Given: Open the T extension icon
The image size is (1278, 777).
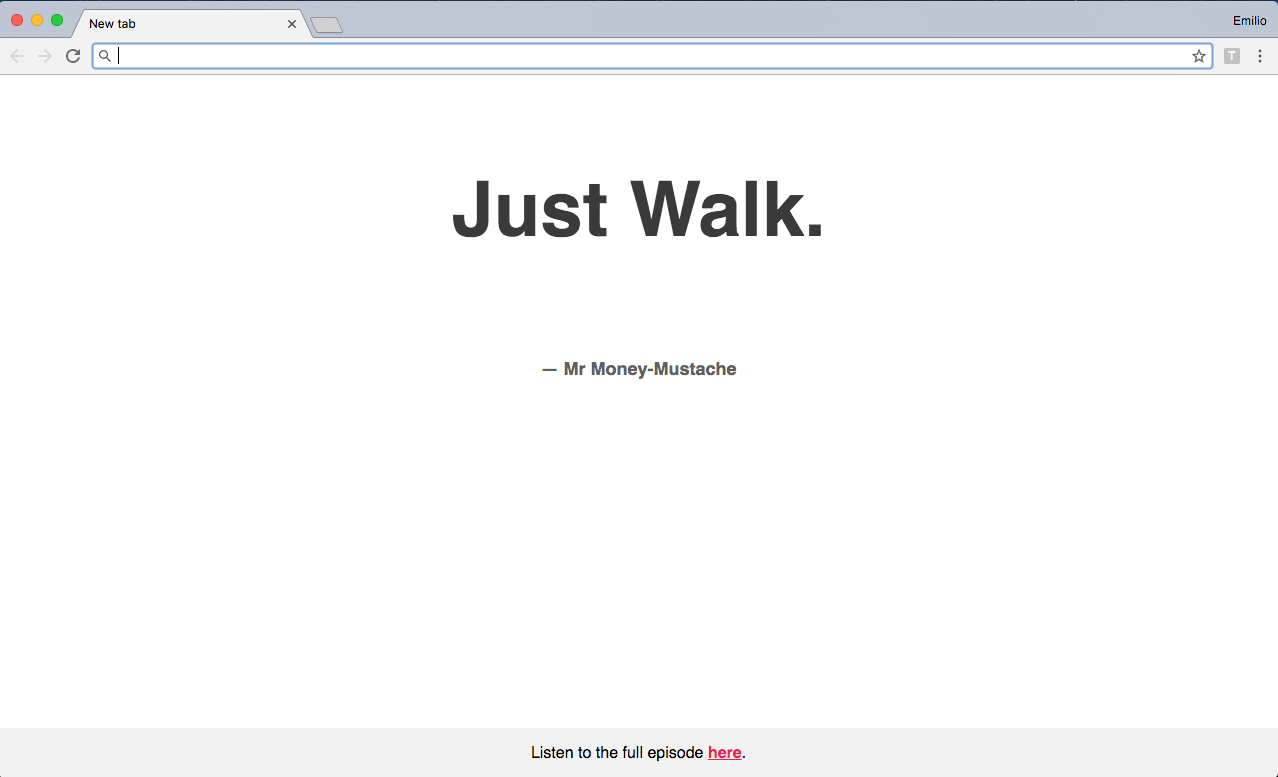Looking at the screenshot, I should point(1232,56).
